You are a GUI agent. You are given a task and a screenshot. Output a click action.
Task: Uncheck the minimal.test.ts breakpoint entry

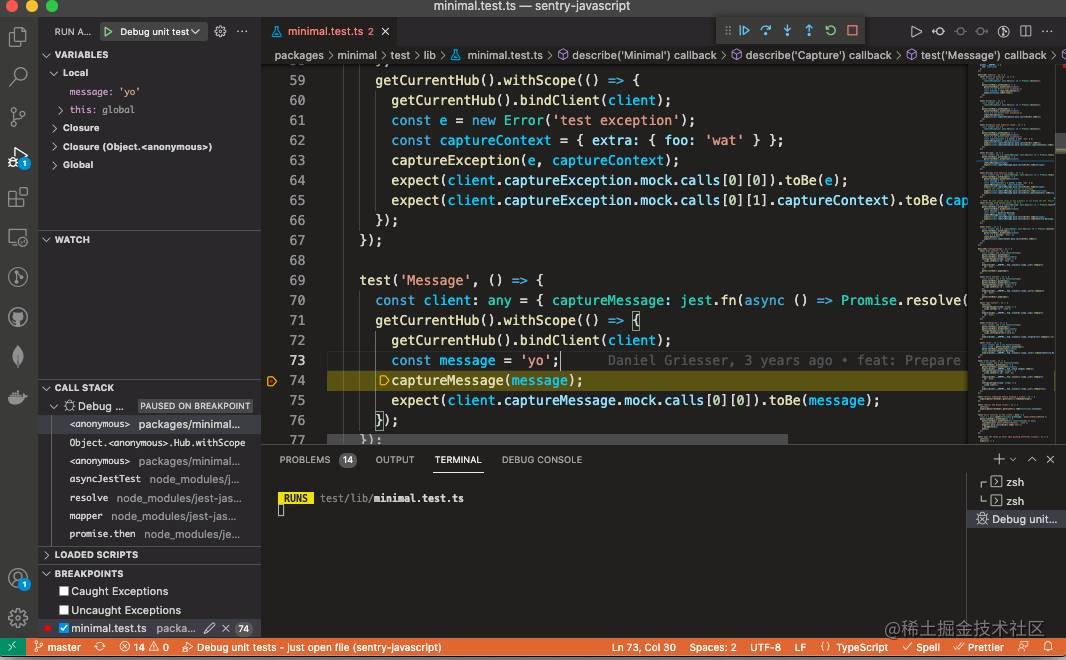coord(63,628)
